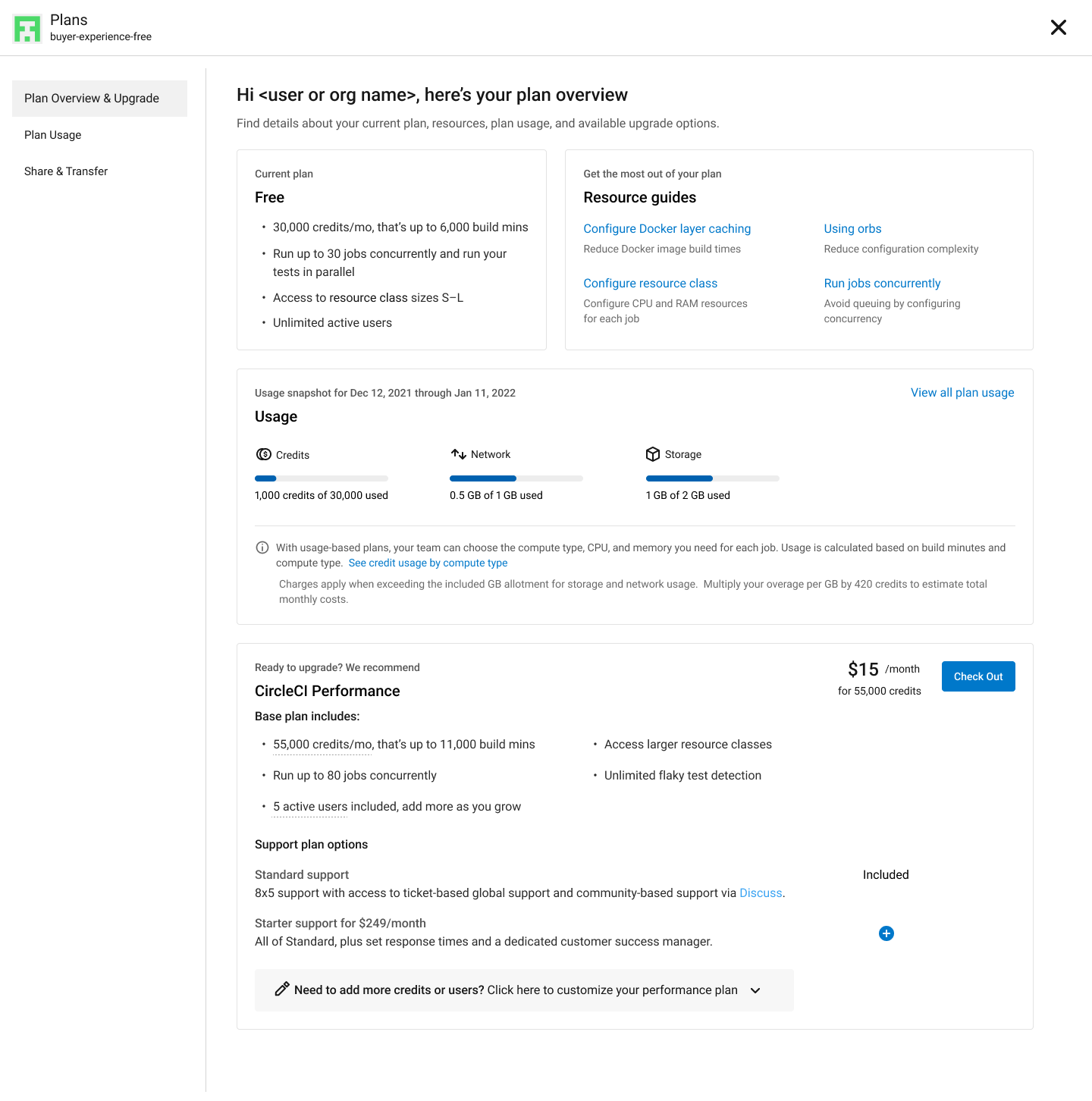Switch to Plan Usage section
The image size is (1092, 1101).
(x=53, y=135)
